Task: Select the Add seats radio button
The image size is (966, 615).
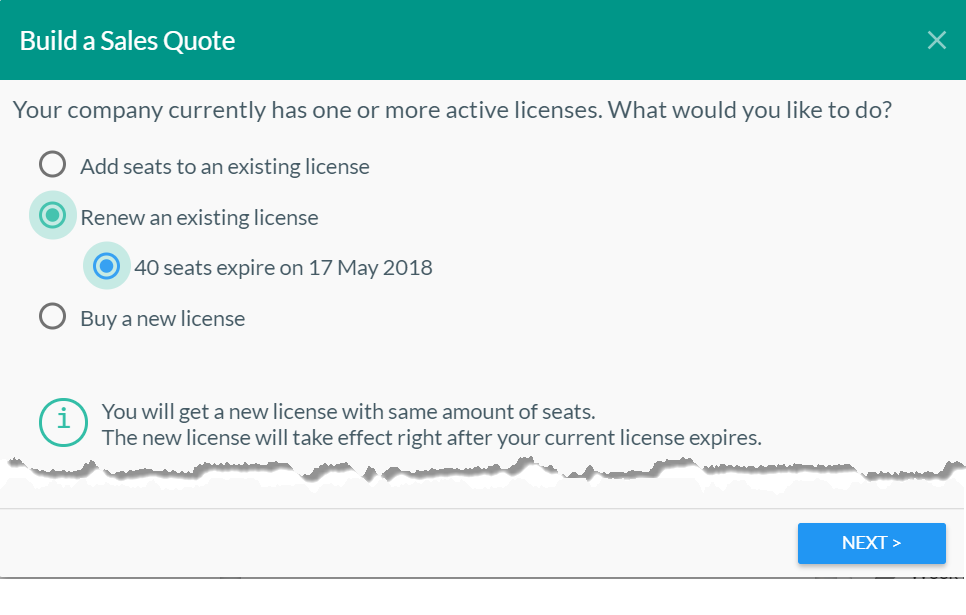Action: click(52, 164)
